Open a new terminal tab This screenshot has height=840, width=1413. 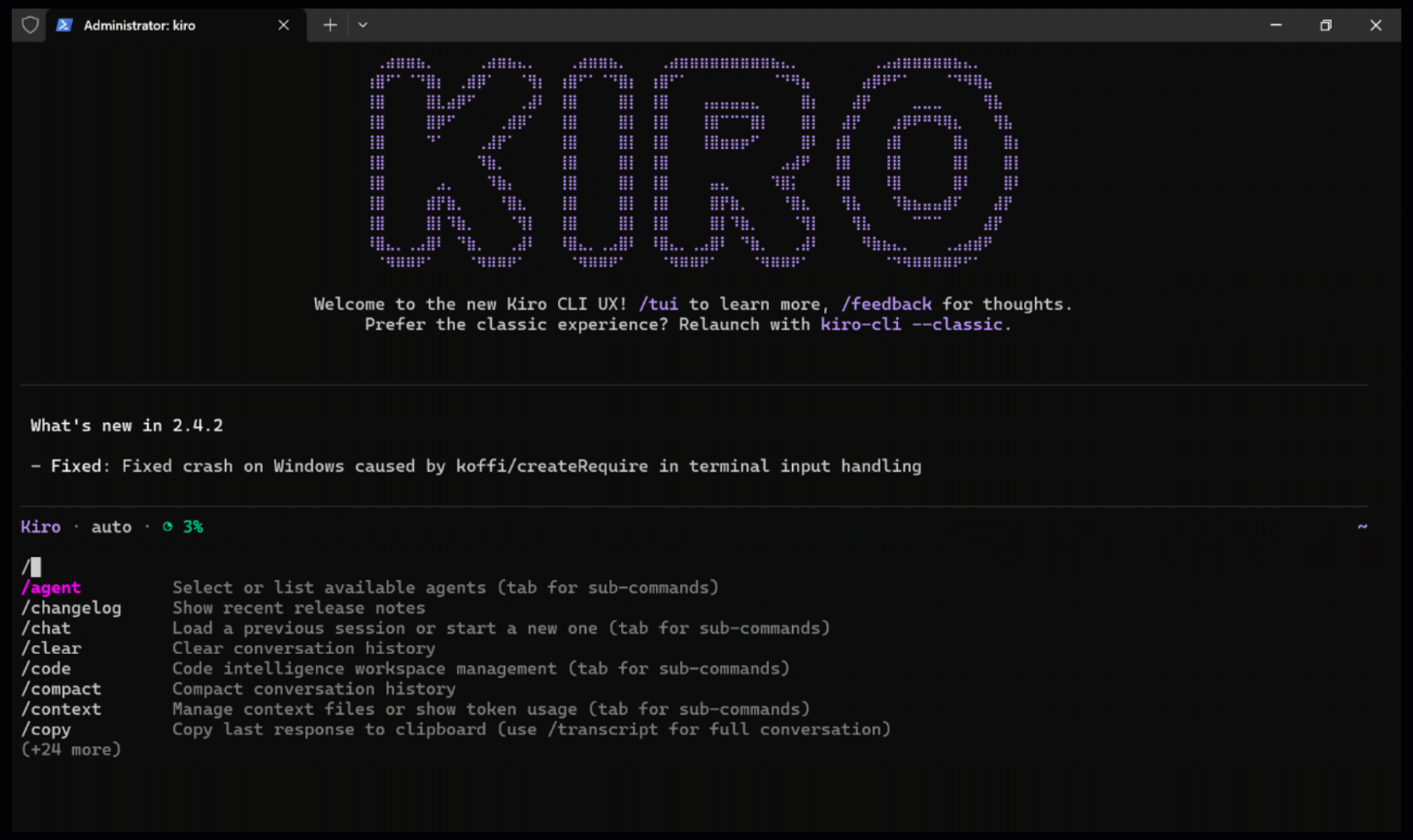pyautogui.click(x=330, y=25)
